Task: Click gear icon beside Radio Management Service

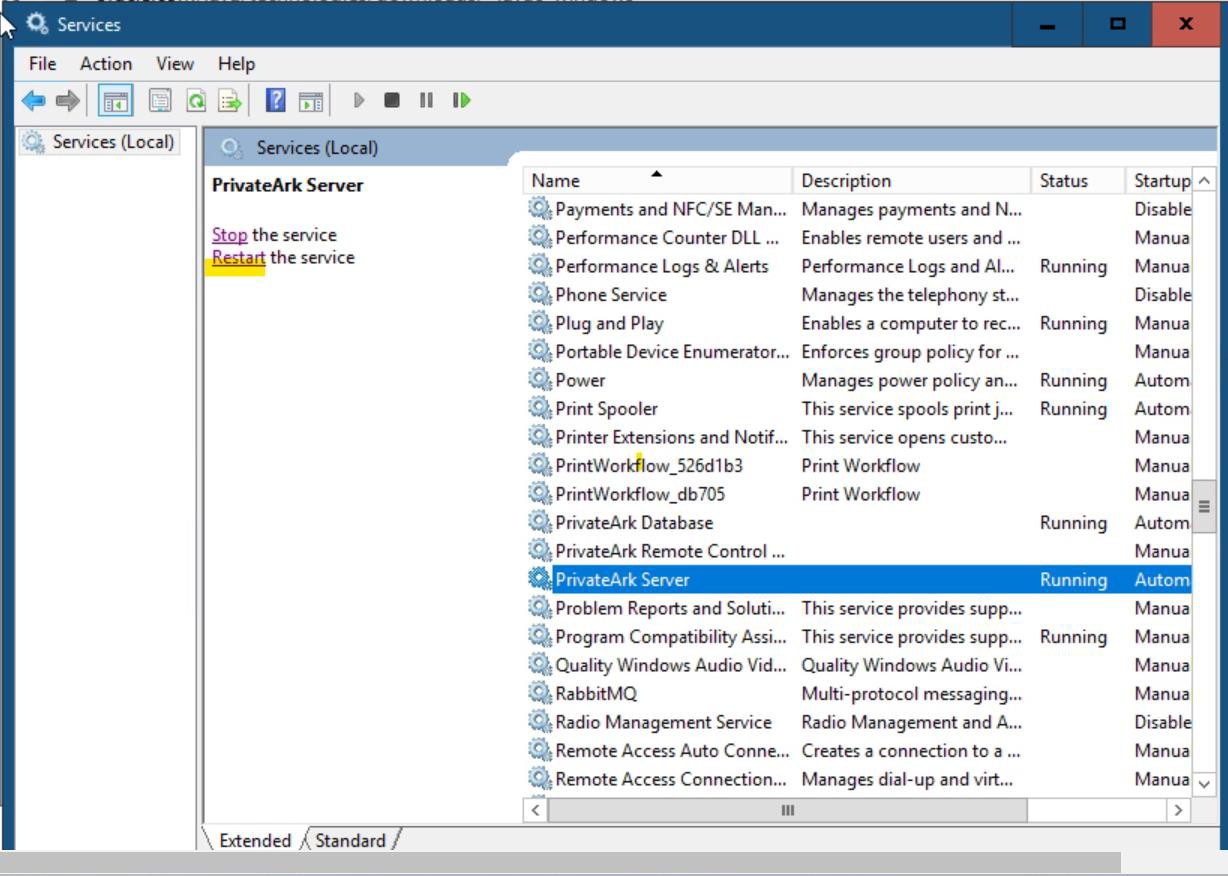Action: tap(540, 722)
